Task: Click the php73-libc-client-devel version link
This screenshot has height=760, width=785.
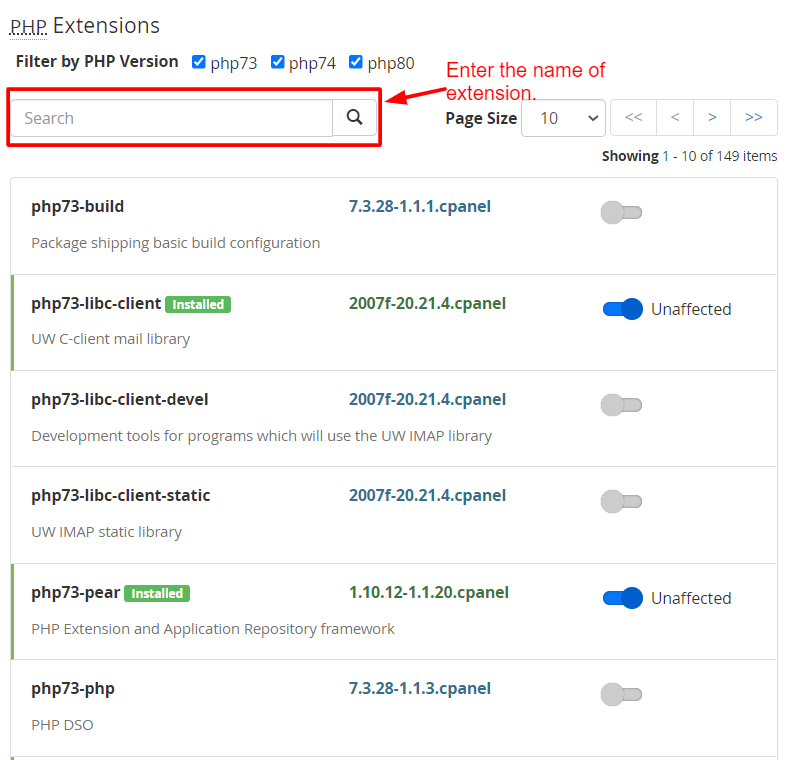Action: pos(427,400)
